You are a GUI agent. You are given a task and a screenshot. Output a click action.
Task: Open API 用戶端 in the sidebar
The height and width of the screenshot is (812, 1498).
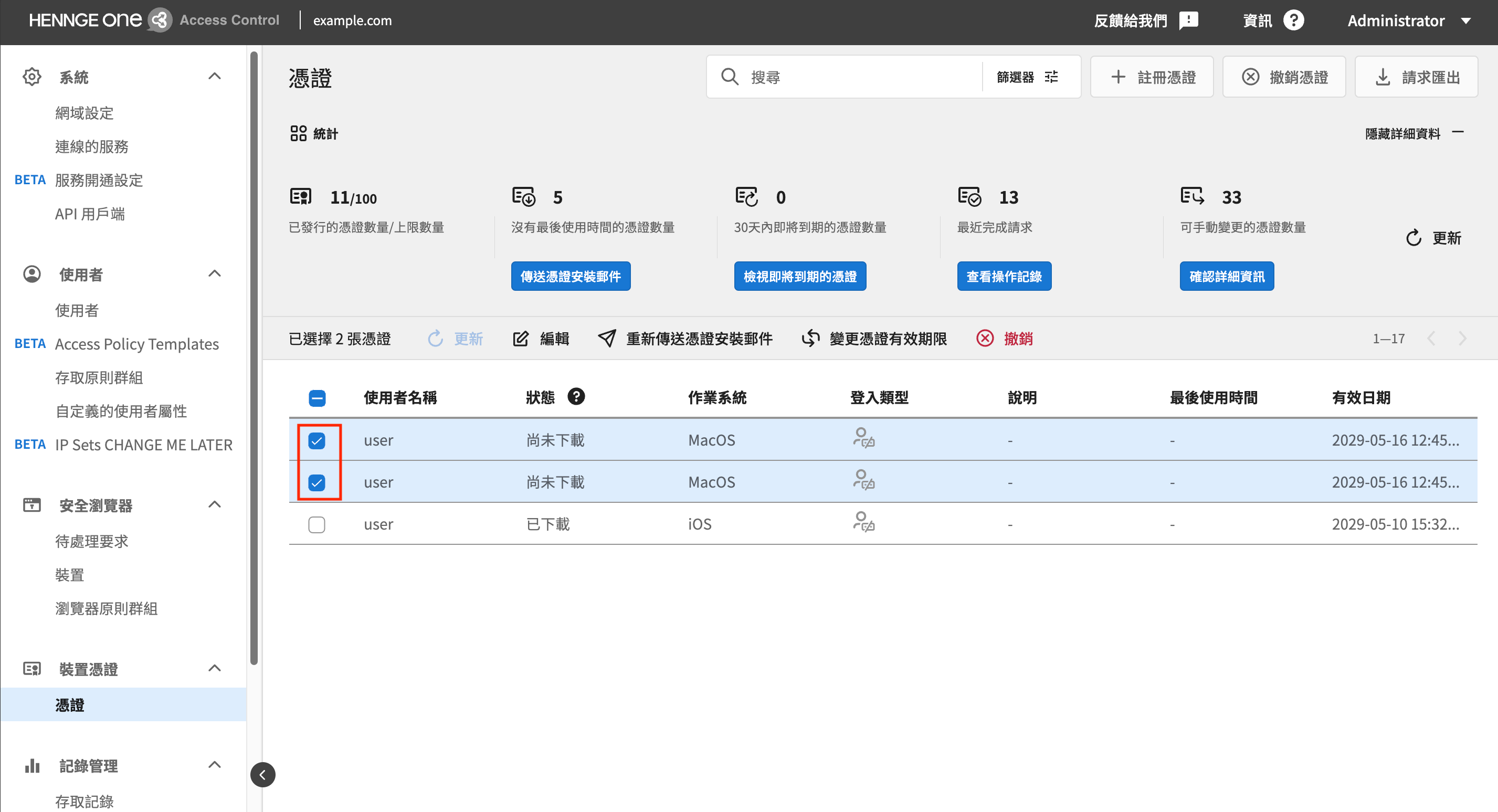pyautogui.click(x=90, y=214)
